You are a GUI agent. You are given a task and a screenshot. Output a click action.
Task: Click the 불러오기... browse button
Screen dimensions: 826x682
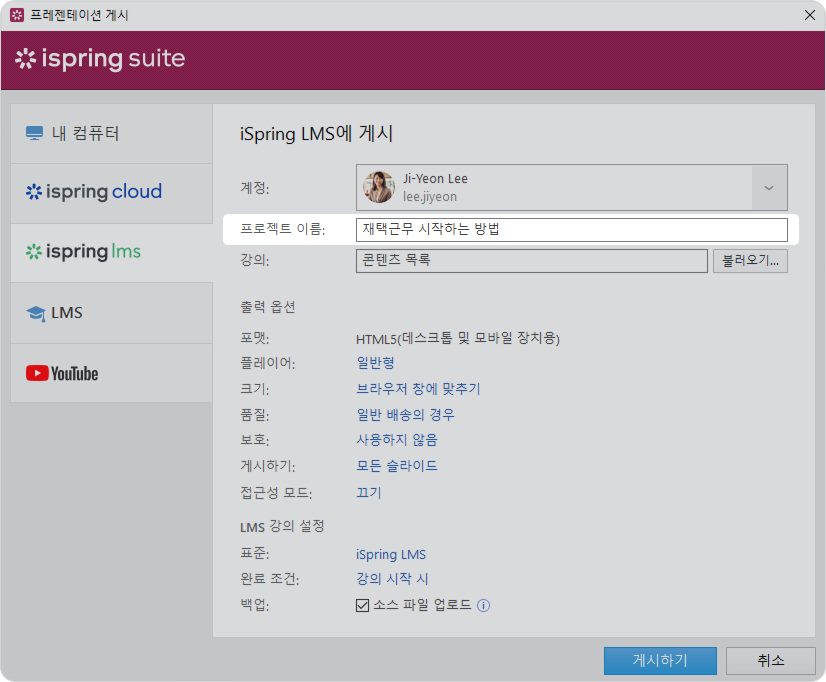click(750, 261)
